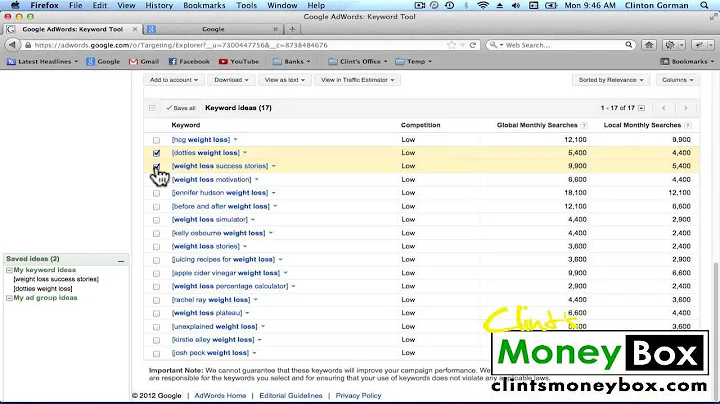
Task: Open Time Machine menu bar icon
Action: pyautogui.click(x=450, y=6)
